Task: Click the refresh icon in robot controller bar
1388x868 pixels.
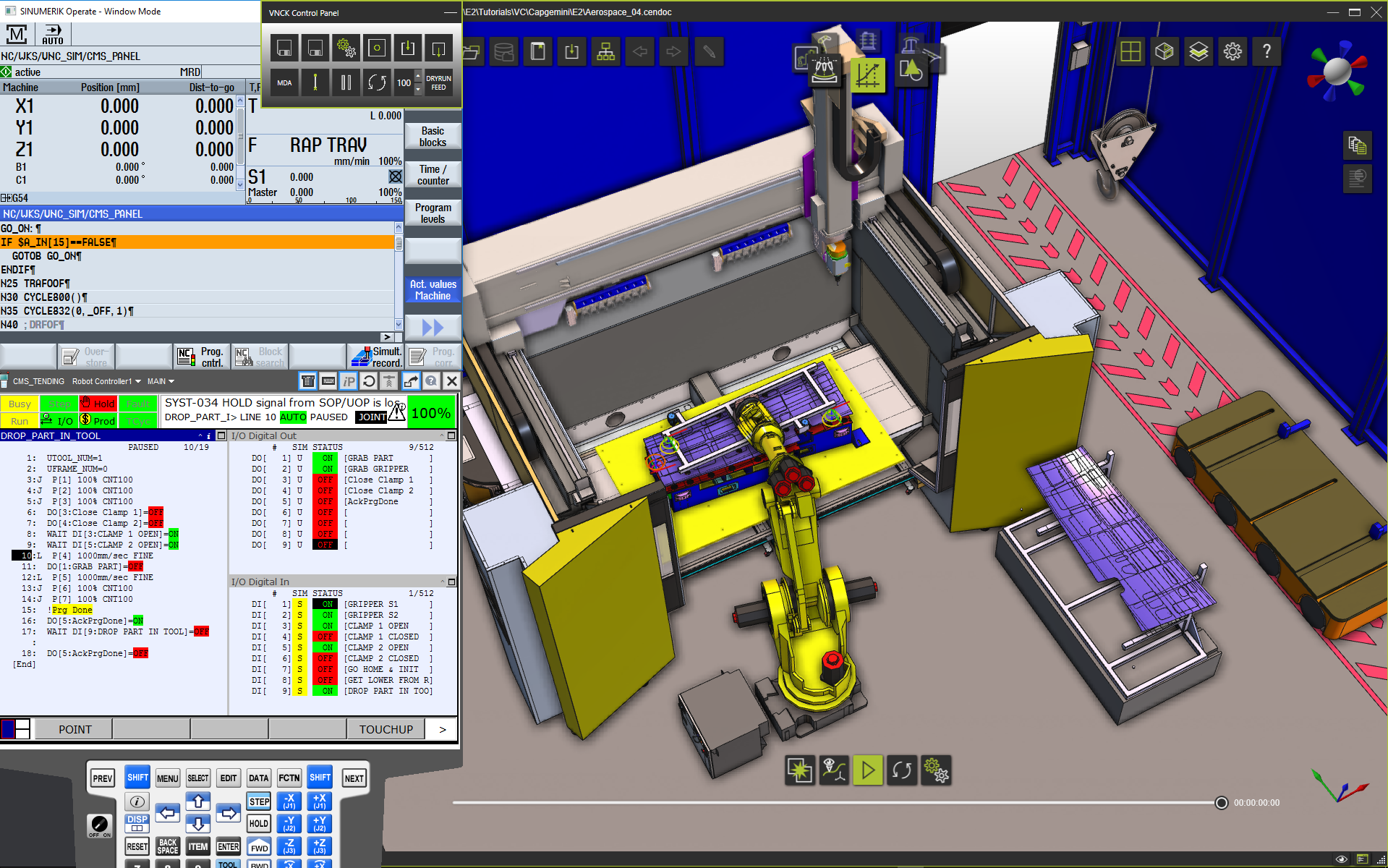Action: [x=369, y=381]
